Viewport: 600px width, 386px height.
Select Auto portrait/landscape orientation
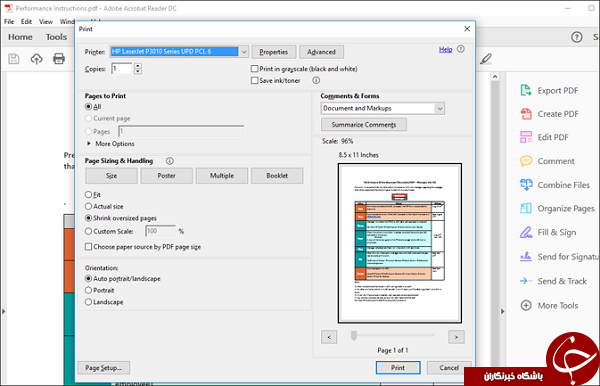coord(88,279)
